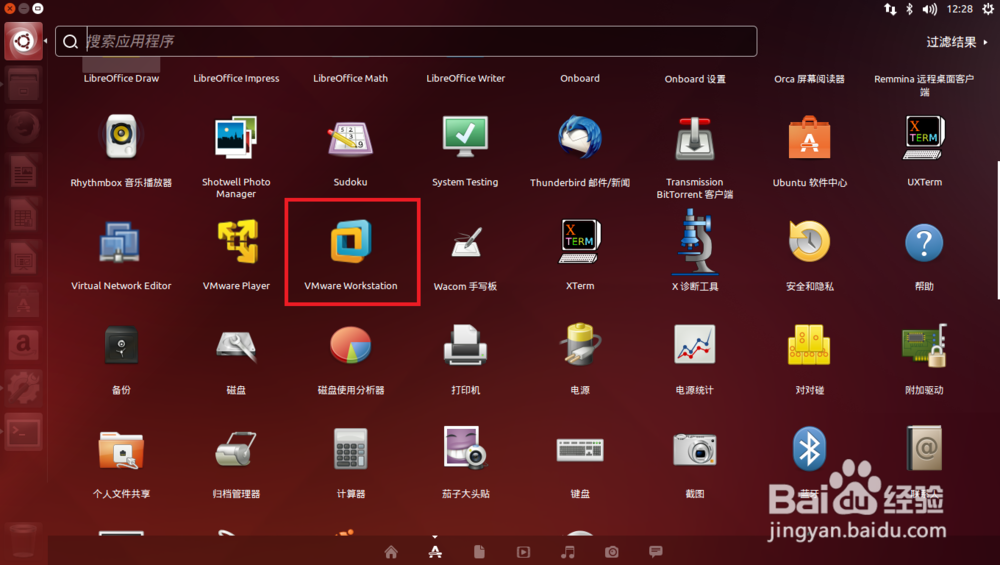
Task: Launch VMware Workstation
Action: 350,241
